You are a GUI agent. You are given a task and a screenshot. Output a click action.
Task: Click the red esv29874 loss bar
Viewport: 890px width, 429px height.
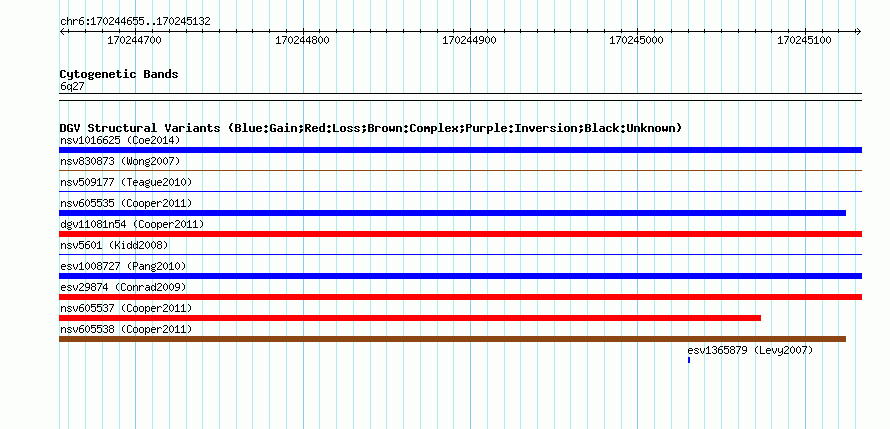click(x=460, y=297)
